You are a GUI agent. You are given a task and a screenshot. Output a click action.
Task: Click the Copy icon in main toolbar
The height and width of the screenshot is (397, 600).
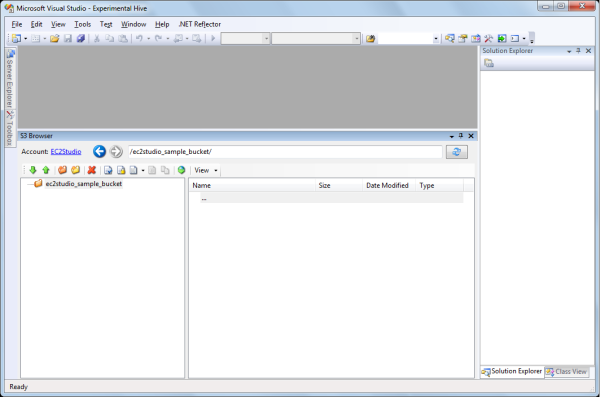pyautogui.click(x=109, y=38)
